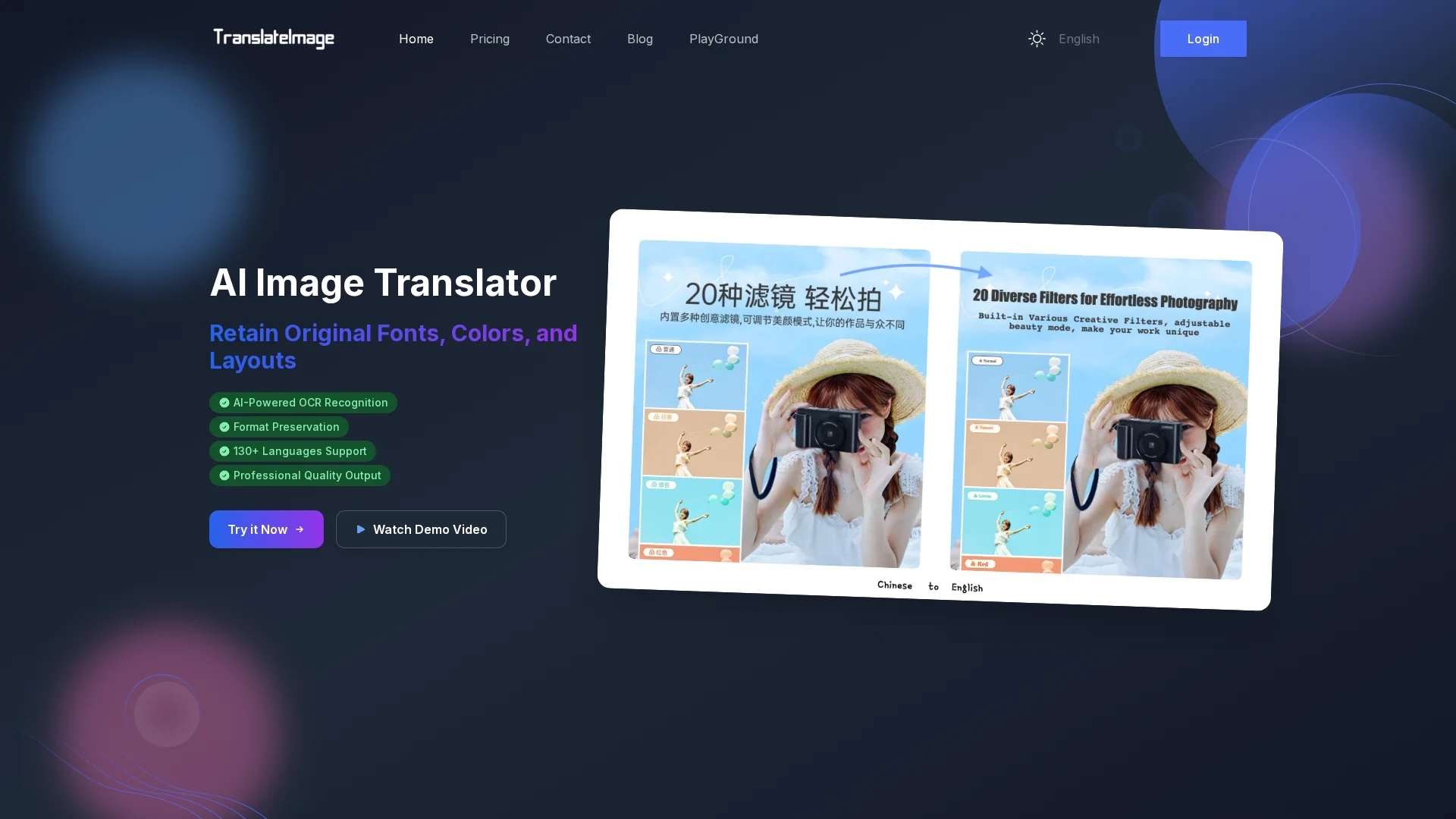Click the arrow icon in Try it Now
This screenshot has height=819, width=1456.
(x=300, y=529)
